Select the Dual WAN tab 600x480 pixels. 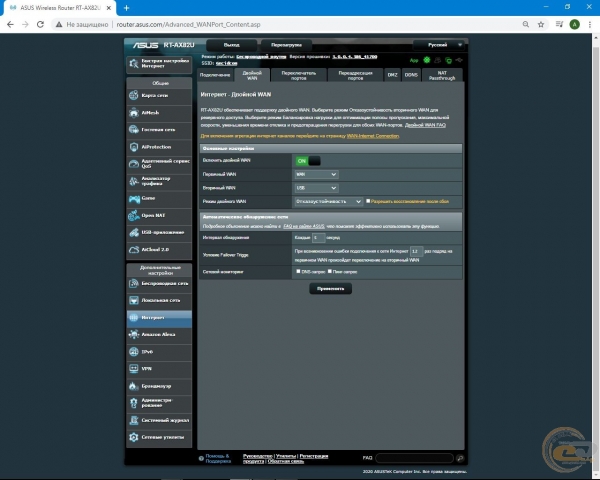pyautogui.click(x=252, y=75)
